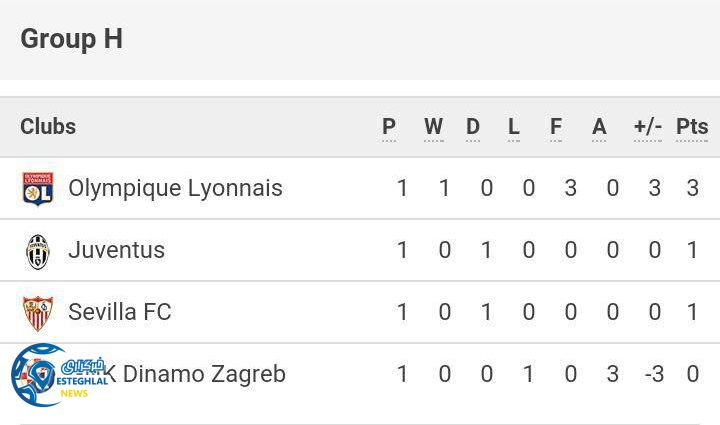This screenshot has width=720, height=425.
Task: Click the Group H heading
Action: pyautogui.click(x=71, y=39)
